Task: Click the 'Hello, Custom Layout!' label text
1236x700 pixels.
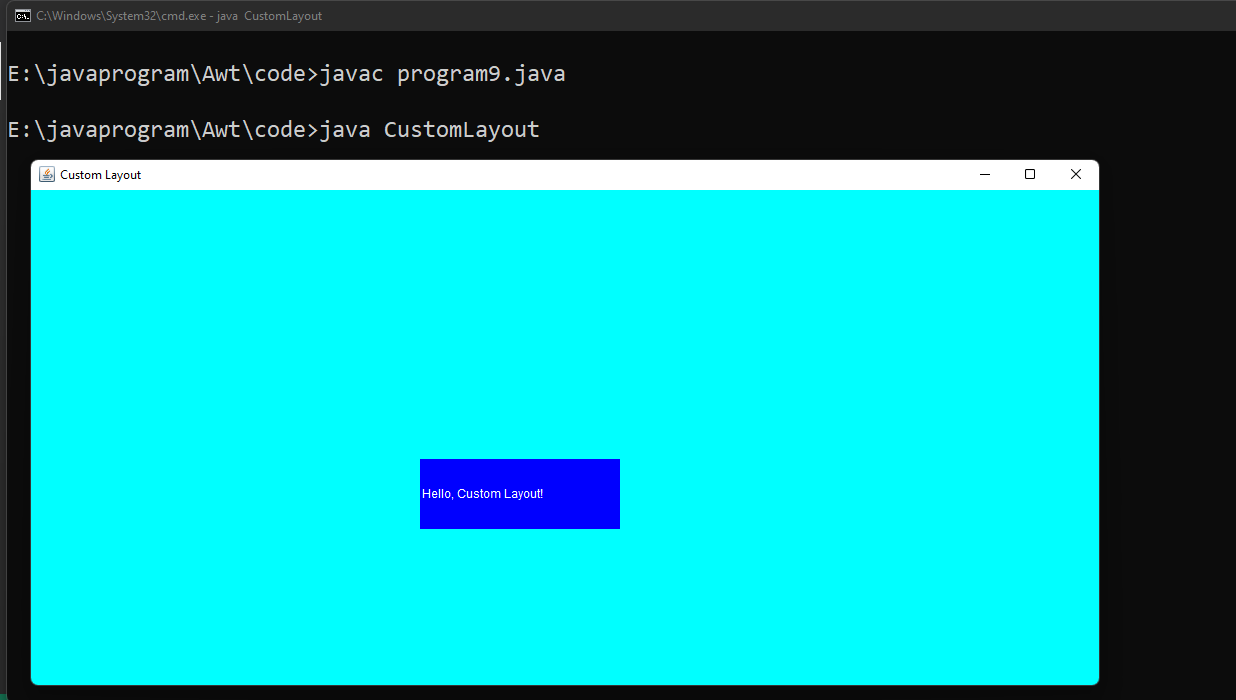Action: (x=482, y=494)
